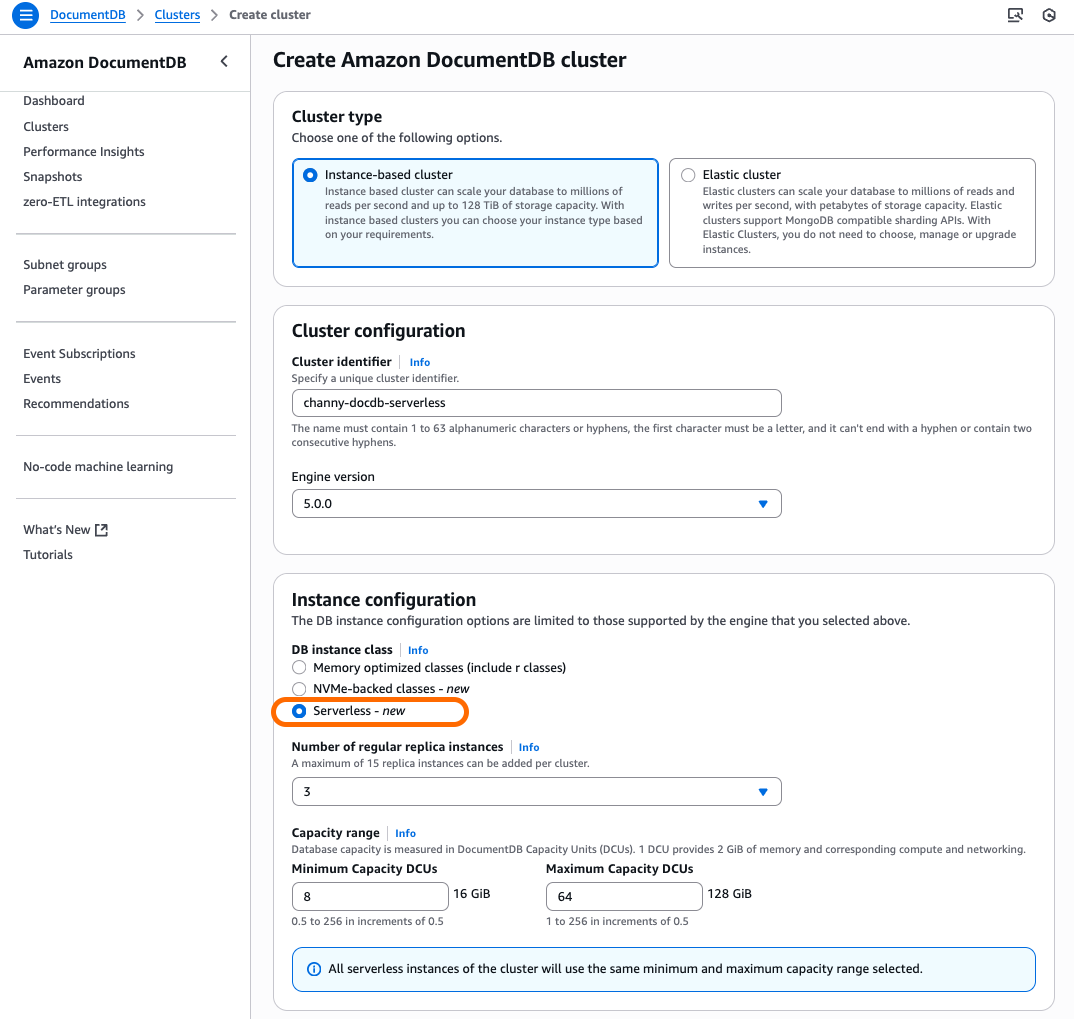
Task: Choose Memory optimized classes instance type
Action: tap(299, 667)
